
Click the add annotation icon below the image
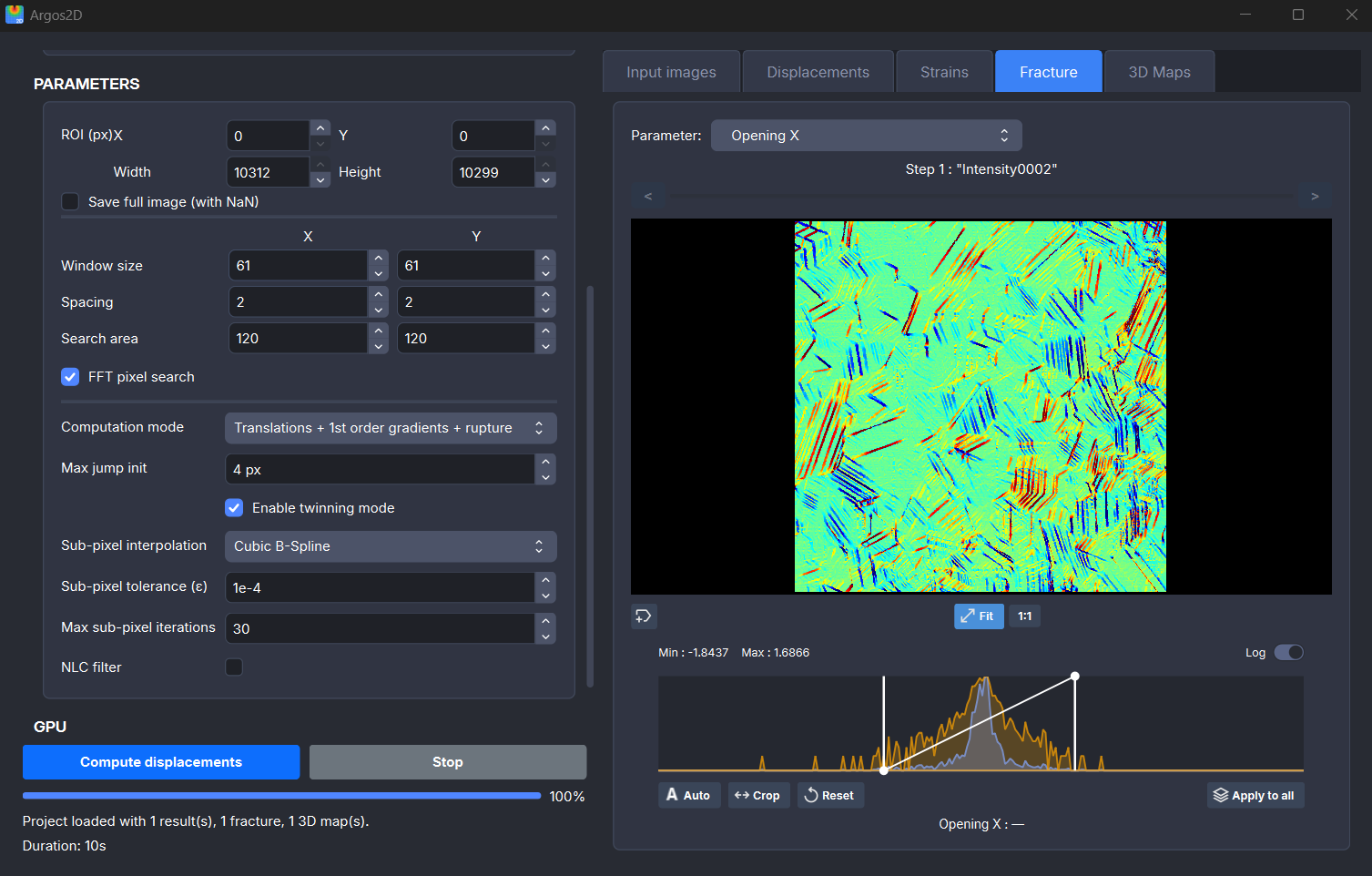643,616
